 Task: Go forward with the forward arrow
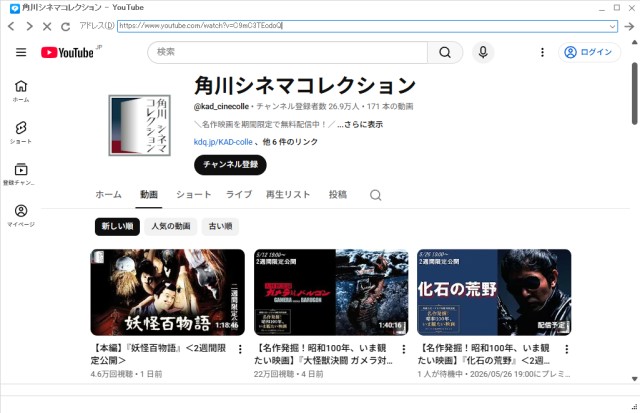click(29, 27)
